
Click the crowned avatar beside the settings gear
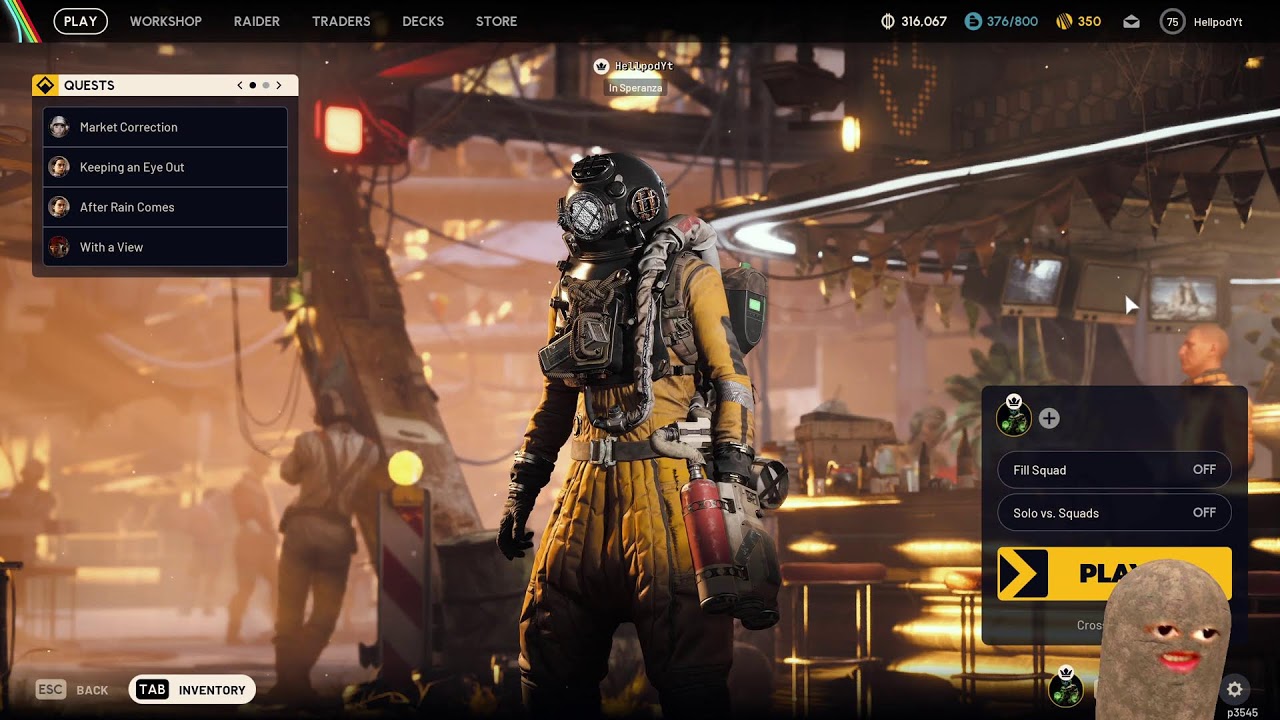pyautogui.click(x=1066, y=688)
